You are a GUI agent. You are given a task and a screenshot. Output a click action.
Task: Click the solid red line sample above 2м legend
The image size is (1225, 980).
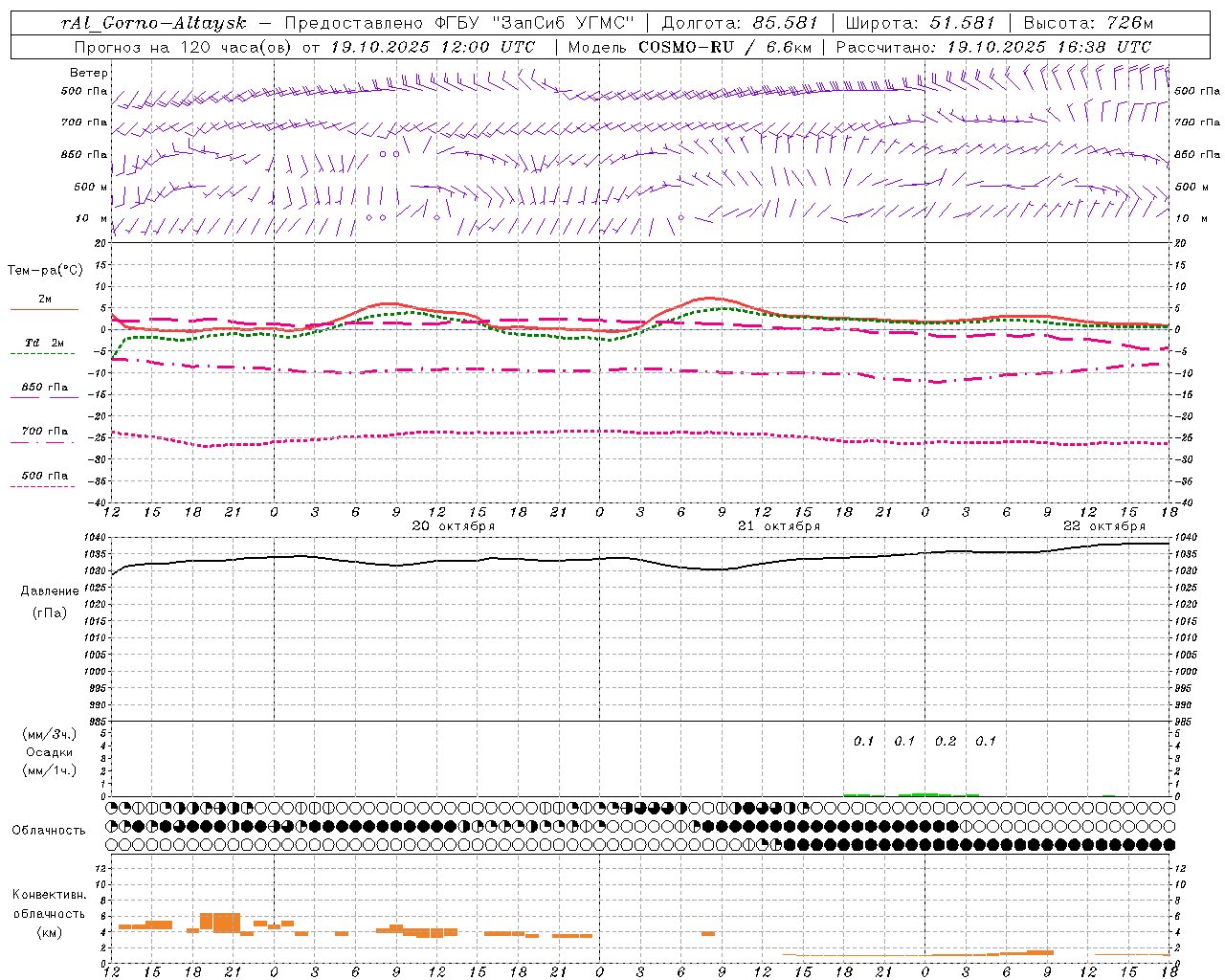coord(44,310)
